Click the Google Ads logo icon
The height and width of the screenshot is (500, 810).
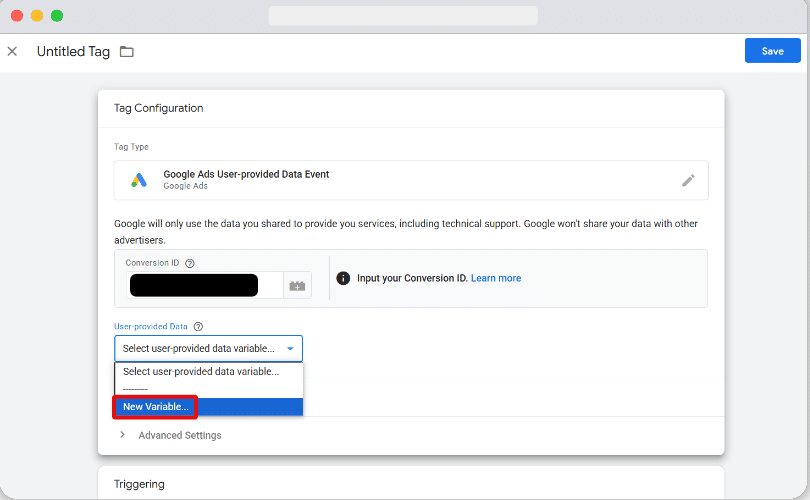tap(138, 180)
